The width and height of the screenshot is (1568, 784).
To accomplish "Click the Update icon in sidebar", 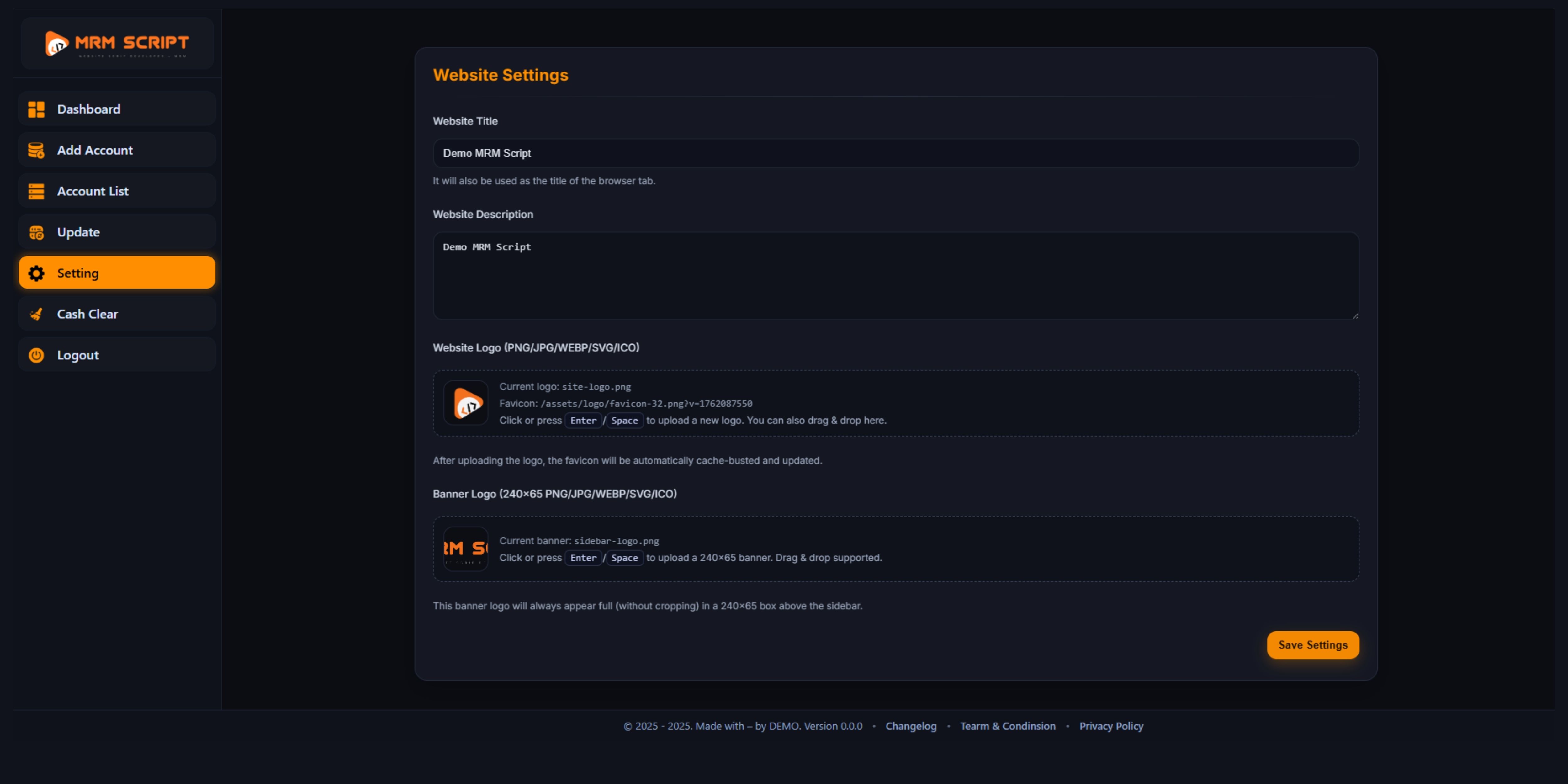I will (x=36, y=232).
